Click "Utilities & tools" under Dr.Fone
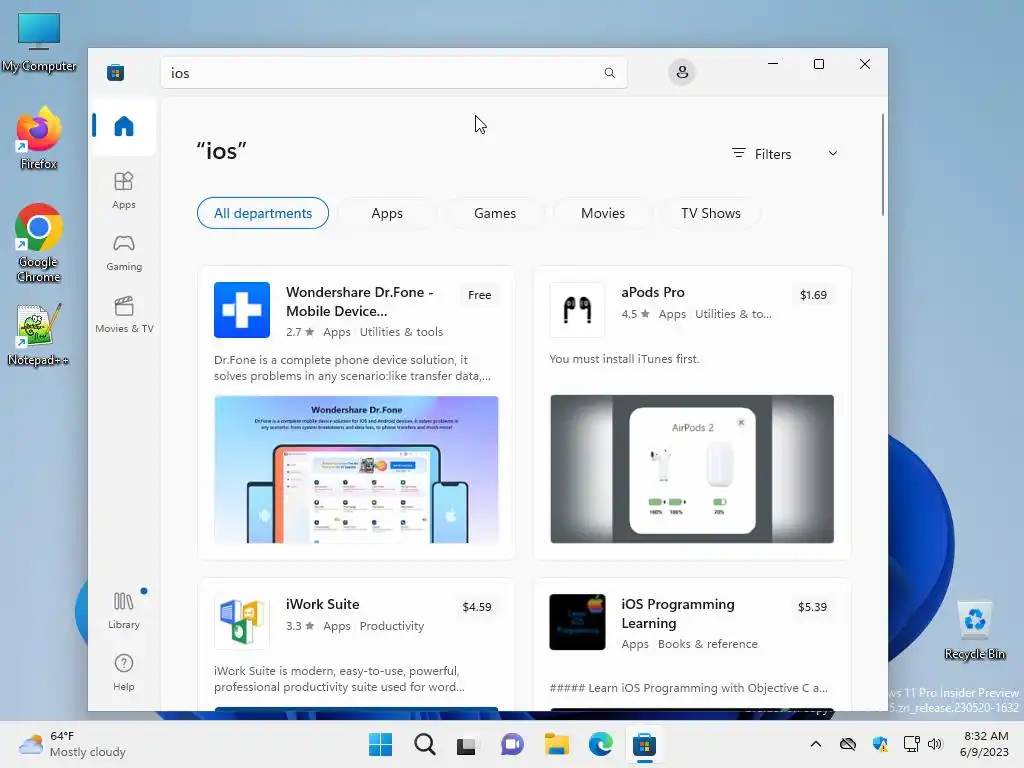 tap(401, 332)
